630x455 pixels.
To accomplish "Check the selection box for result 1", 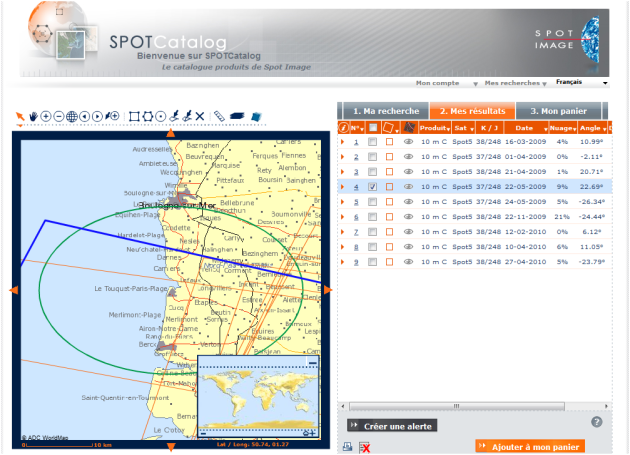I will (x=372, y=141).
